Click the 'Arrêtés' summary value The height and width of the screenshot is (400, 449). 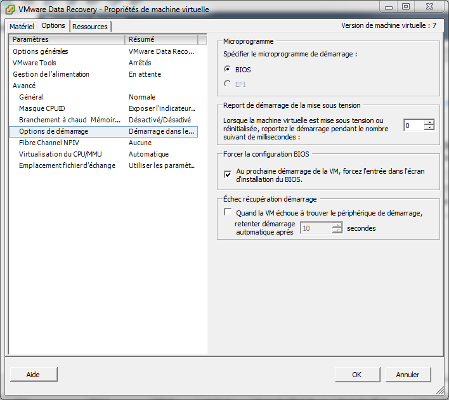tap(140, 63)
